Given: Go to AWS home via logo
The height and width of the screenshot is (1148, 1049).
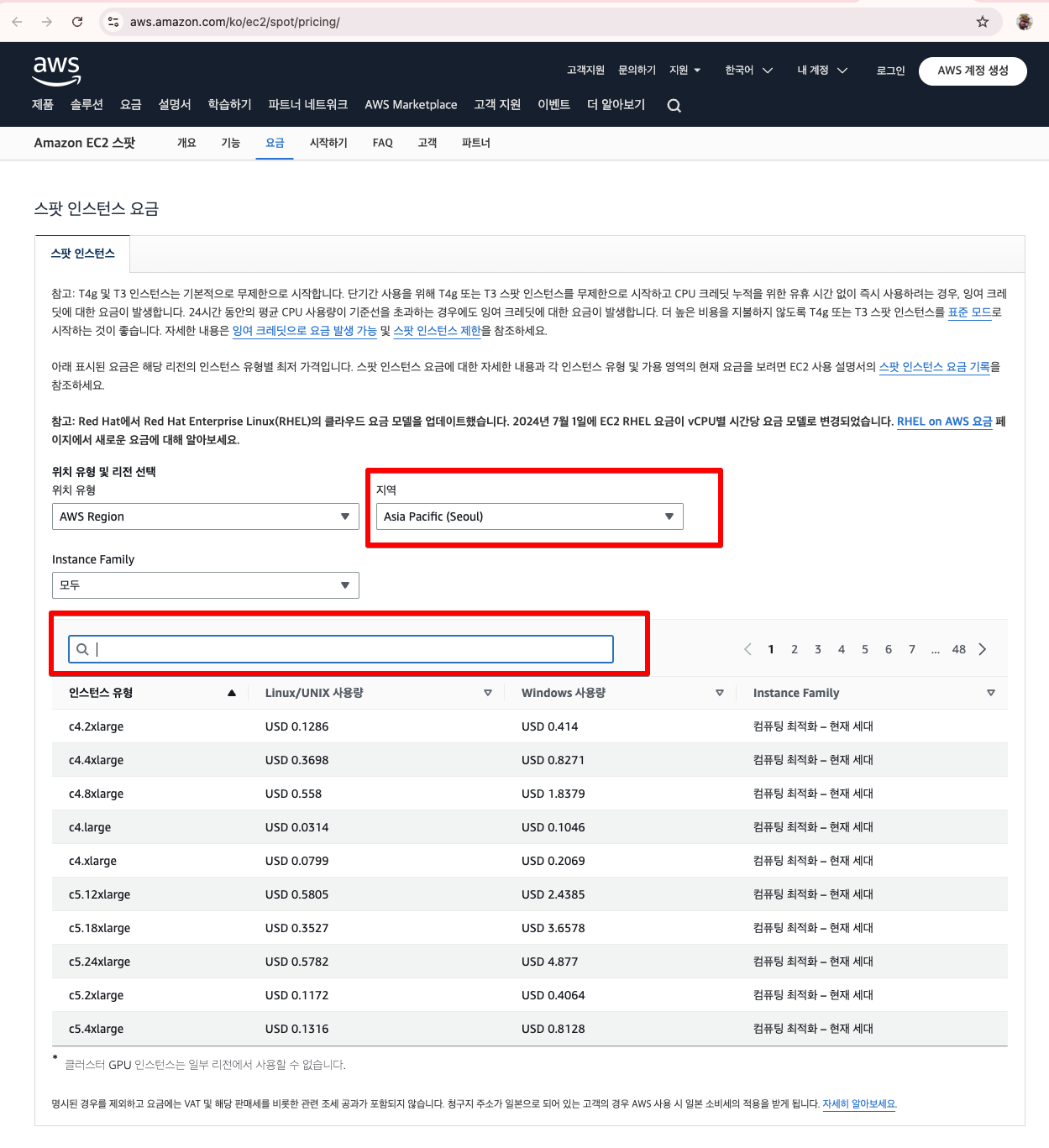Looking at the screenshot, I should click(x=57, y=71).
